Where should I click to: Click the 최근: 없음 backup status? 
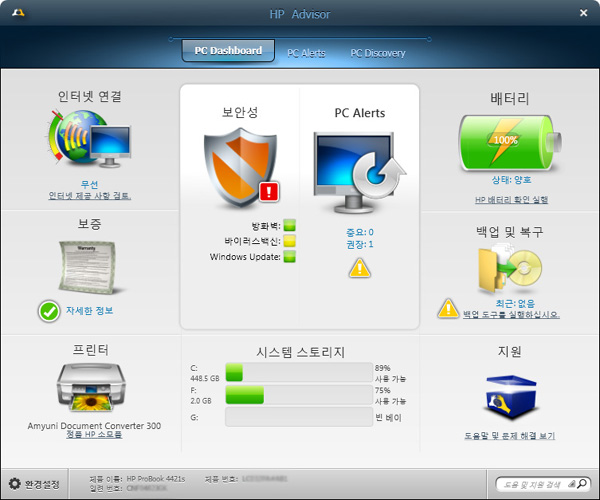pos(515,303)
